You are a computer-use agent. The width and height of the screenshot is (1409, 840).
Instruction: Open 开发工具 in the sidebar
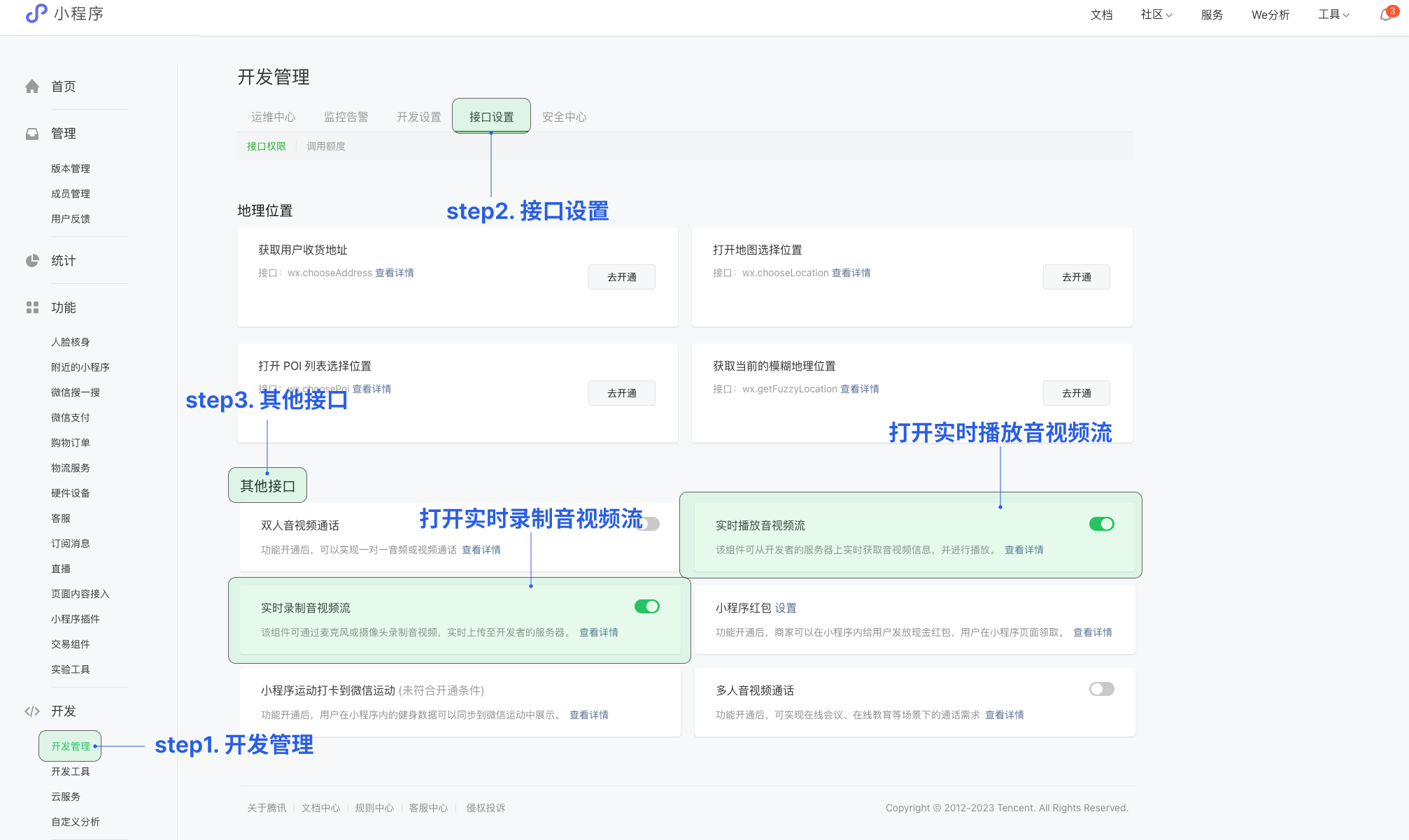[x=70, y=771]
